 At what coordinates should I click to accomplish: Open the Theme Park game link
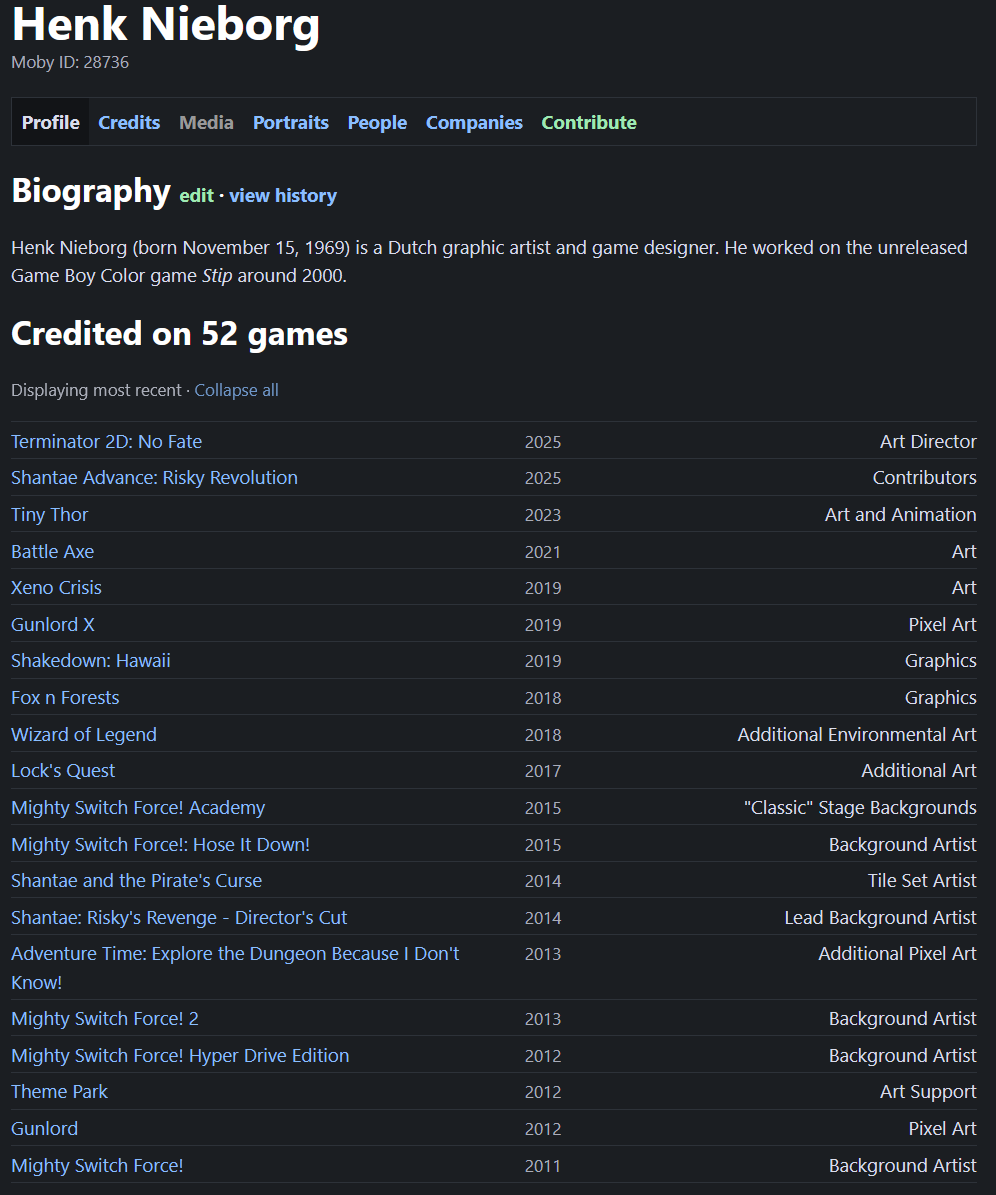(59, 1091)
